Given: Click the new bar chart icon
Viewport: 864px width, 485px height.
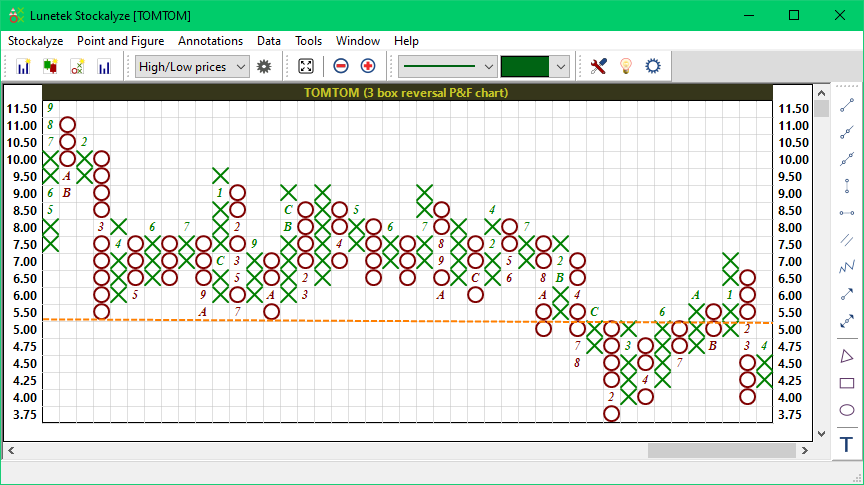Looking at the screenshot, I should coord(23,67).
